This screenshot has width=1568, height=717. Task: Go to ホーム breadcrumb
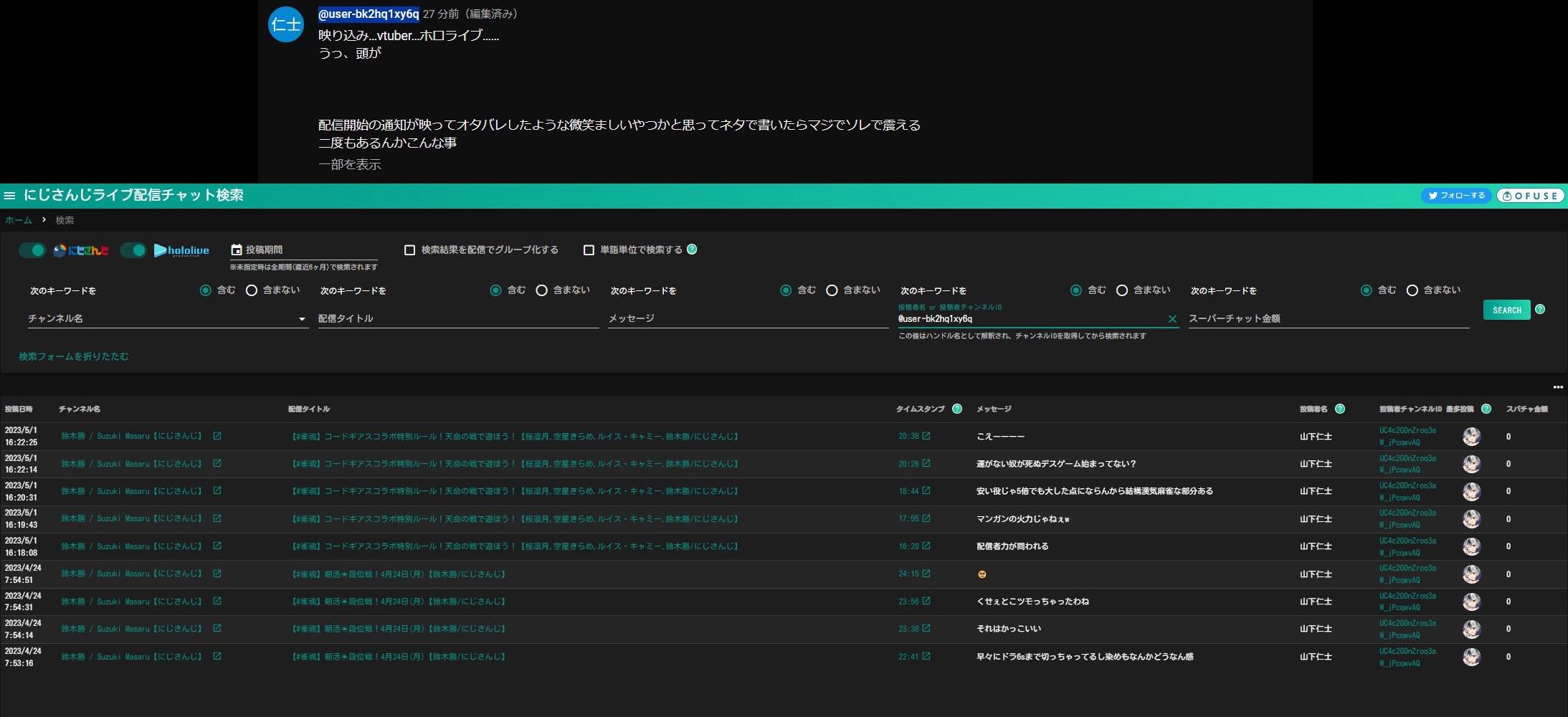point(19,220)
